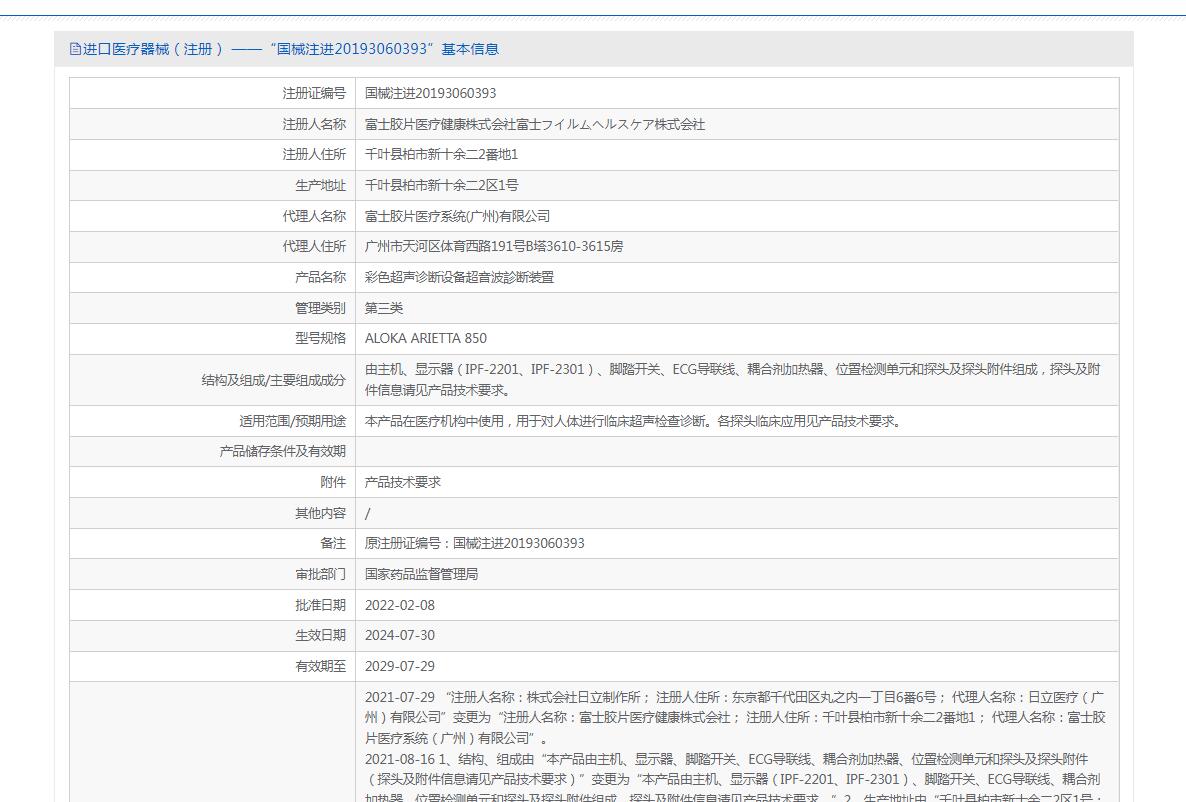
Task: Select the 注册人名称 row label
Action: [313, 124]
